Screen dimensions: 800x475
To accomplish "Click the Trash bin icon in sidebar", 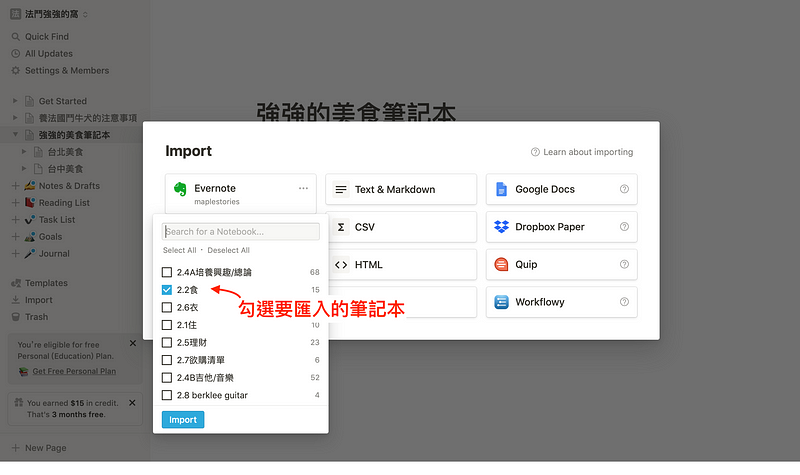I will 16,317.
